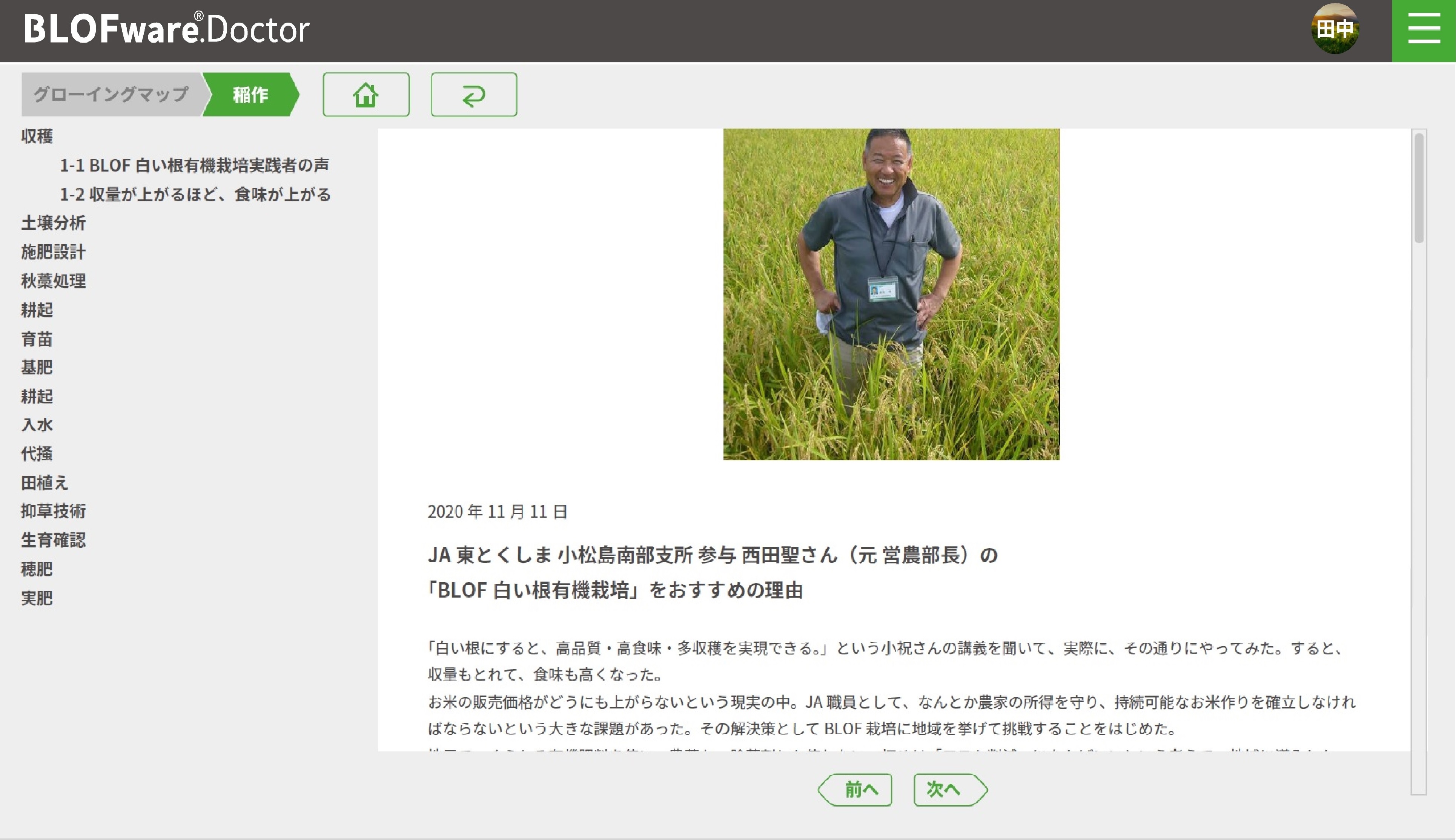Click the return arrow icon button
Image resolution: width=1456 pixels, height=840 pixels.
pyautogui.click(x=473, y=95)
